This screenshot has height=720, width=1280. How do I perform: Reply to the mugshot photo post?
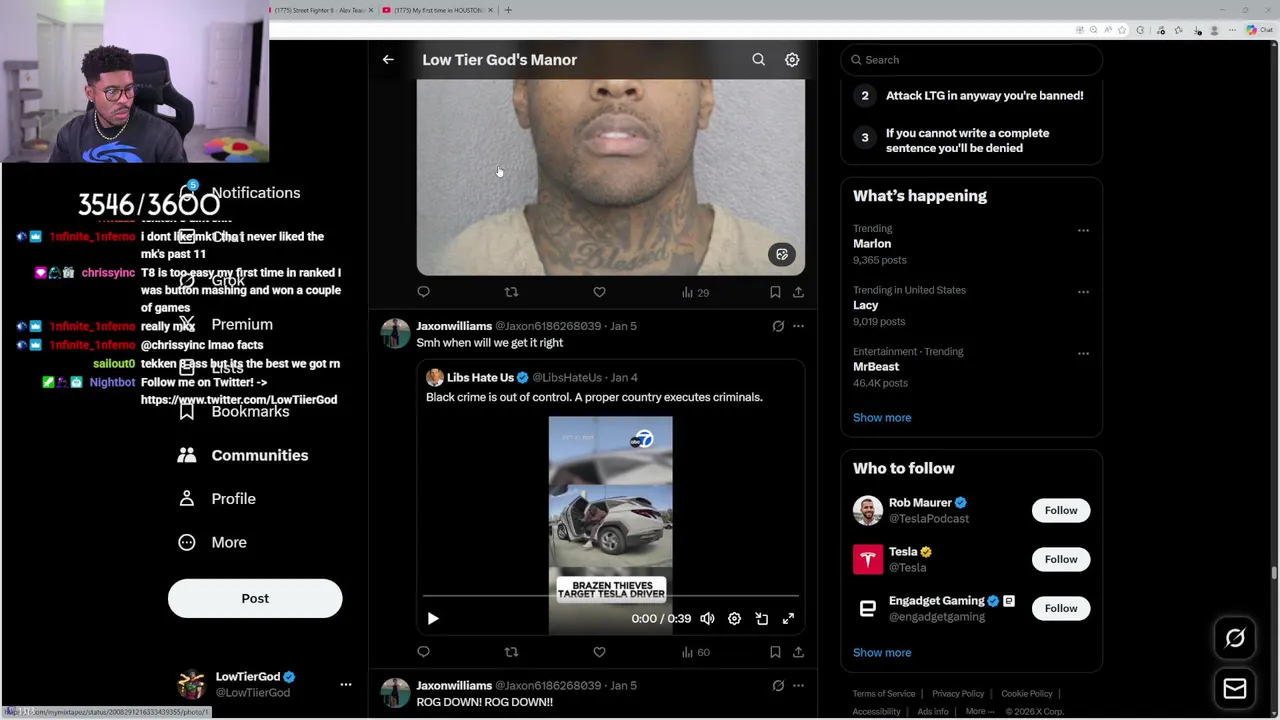pos(424,292)
